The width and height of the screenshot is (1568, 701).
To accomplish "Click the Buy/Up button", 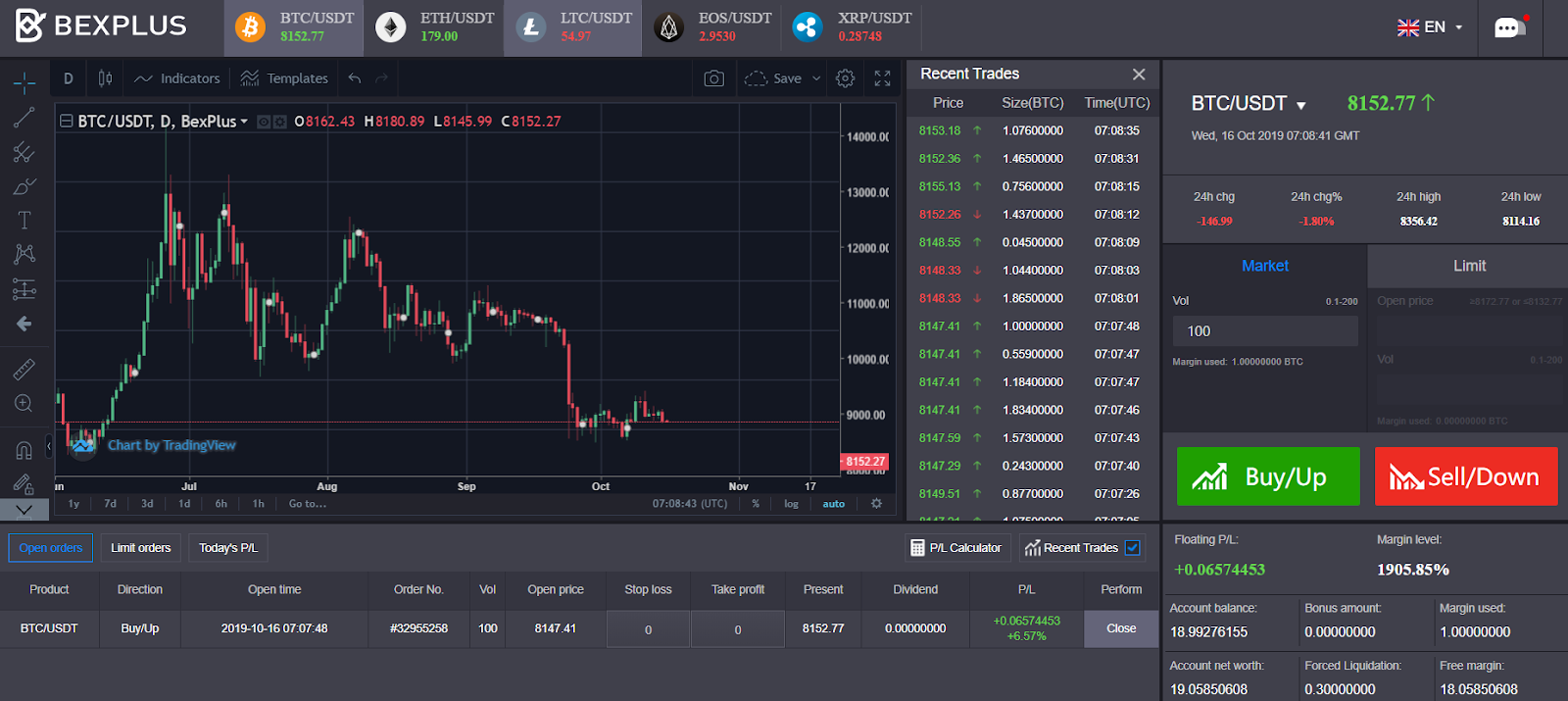I will tap(1268, 476).
